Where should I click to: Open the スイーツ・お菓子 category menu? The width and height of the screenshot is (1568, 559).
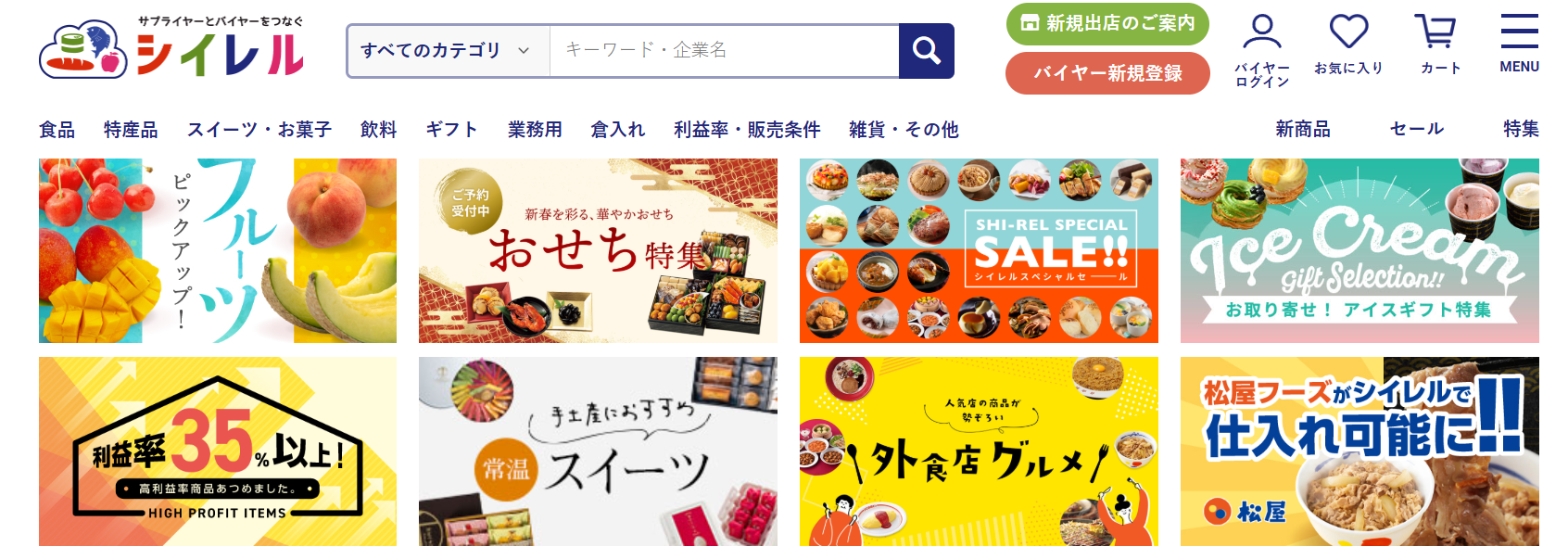259,130
